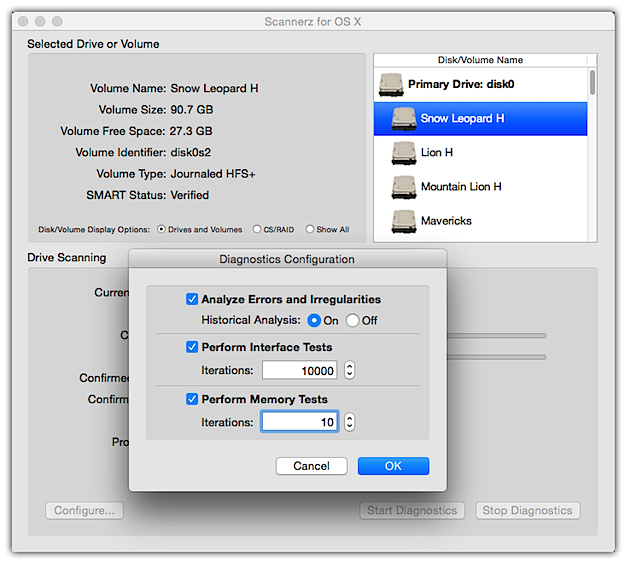Select the Mountain Lion H volume name
This screenshot has height=563, width=625.
coord(461,187)
